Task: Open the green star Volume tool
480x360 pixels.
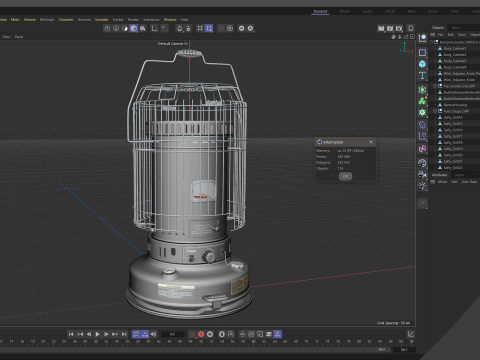Action: [422, 112]
